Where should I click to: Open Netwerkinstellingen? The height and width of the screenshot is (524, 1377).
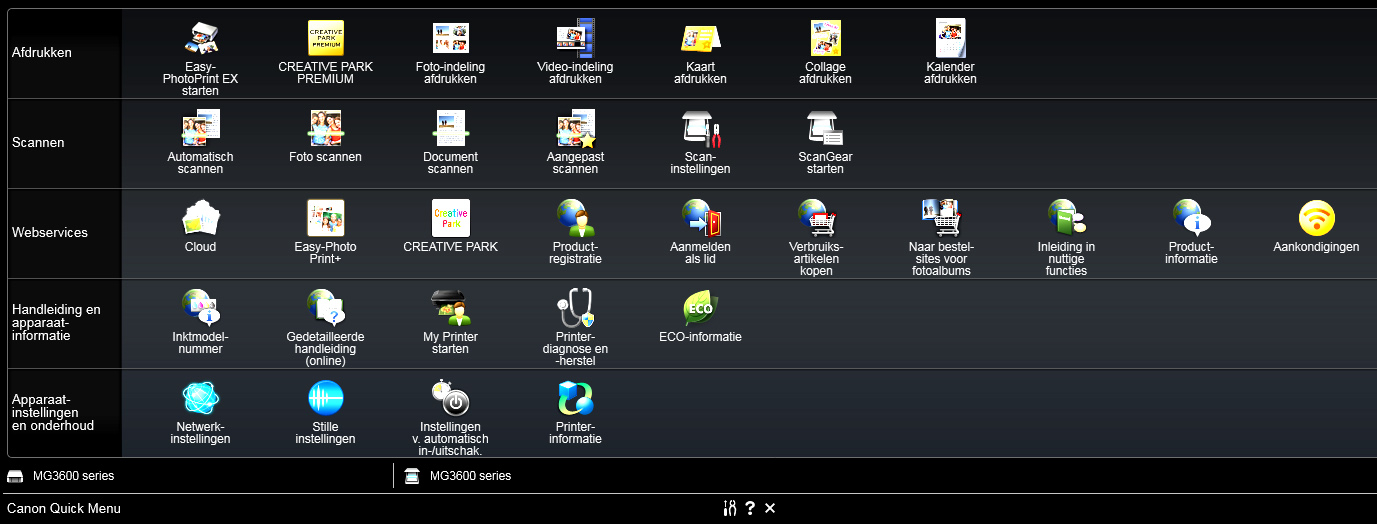200,398
